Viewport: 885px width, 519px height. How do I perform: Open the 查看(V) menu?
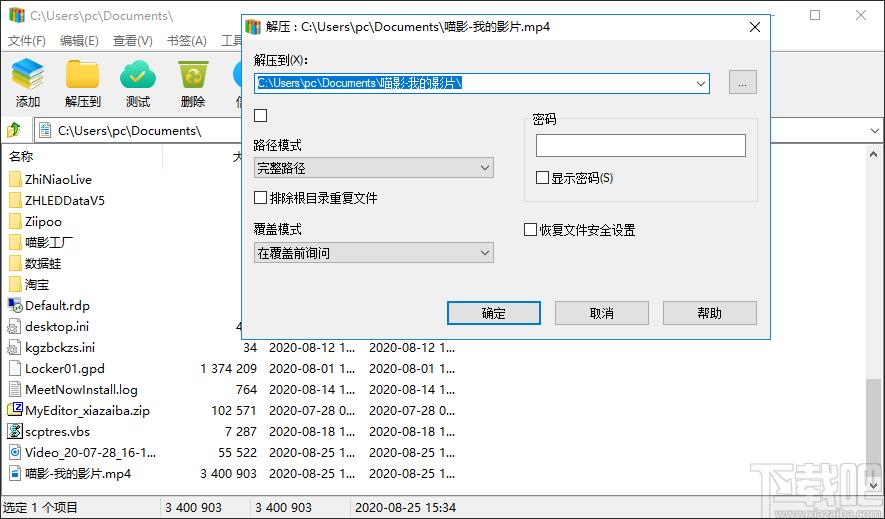(x=133, y=41)
